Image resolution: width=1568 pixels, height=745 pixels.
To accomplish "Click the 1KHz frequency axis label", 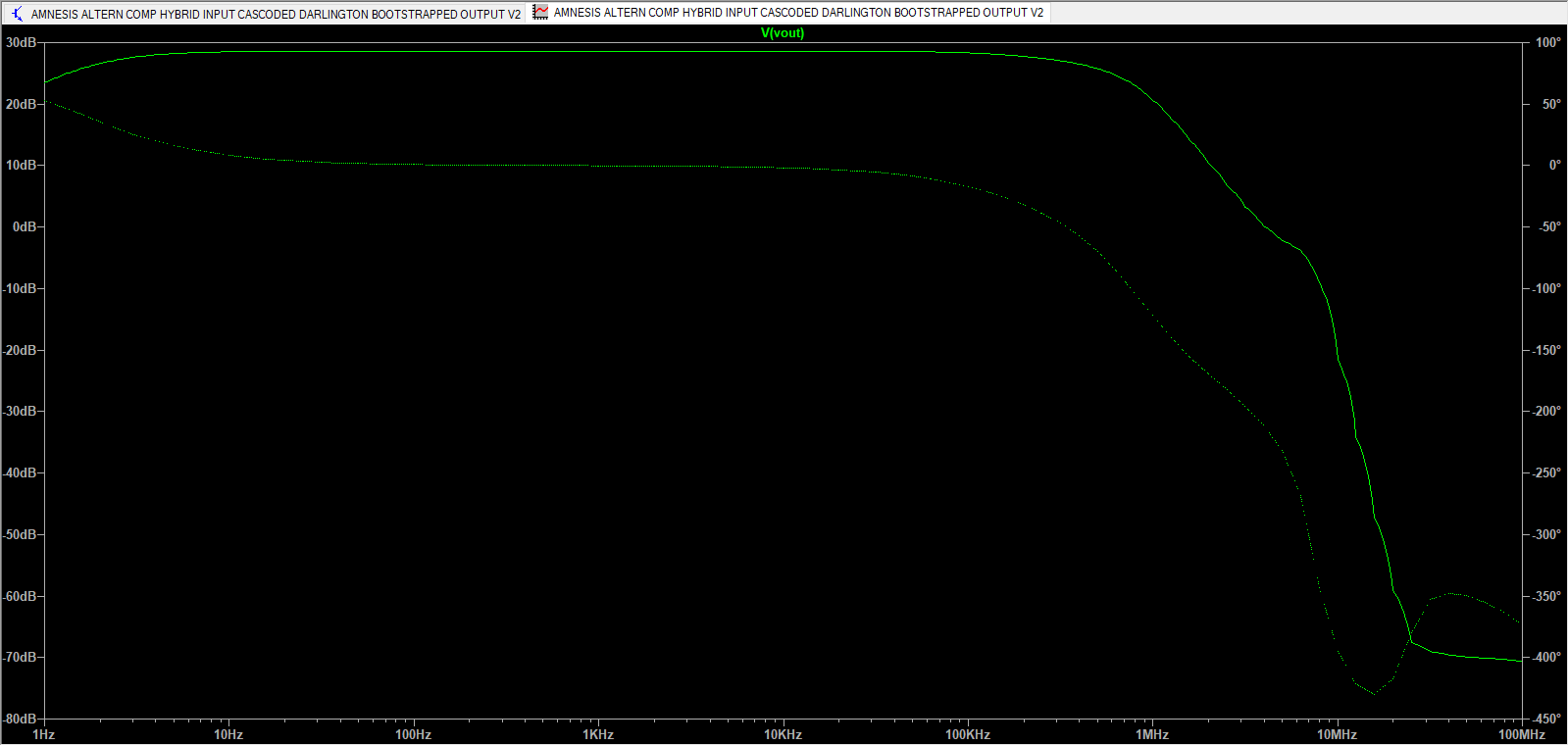I will pyautogui.click(x=598, y=734).
